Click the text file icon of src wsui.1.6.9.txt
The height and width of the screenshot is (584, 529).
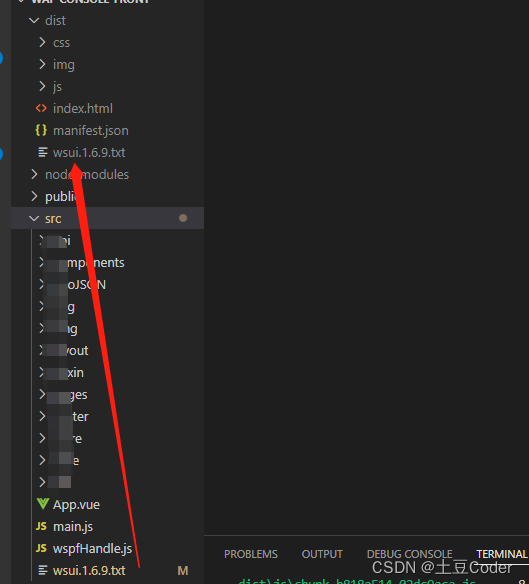[x=43, y=570]
